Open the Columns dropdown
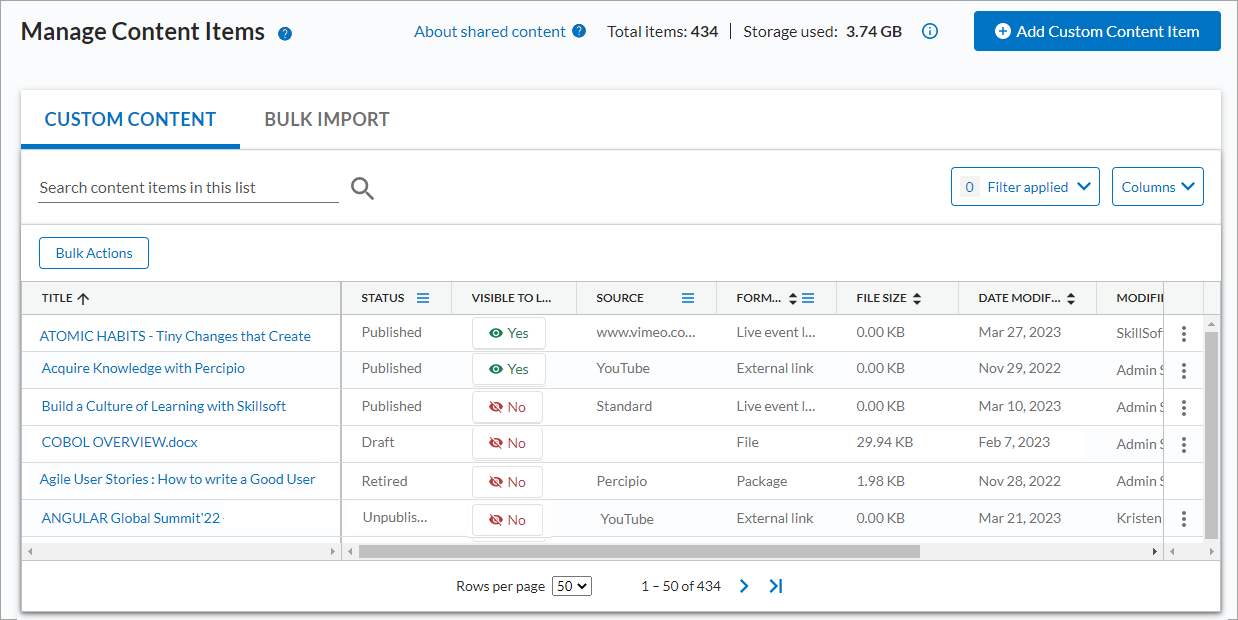This screenshot has height=620, width=1238. 1157,186
